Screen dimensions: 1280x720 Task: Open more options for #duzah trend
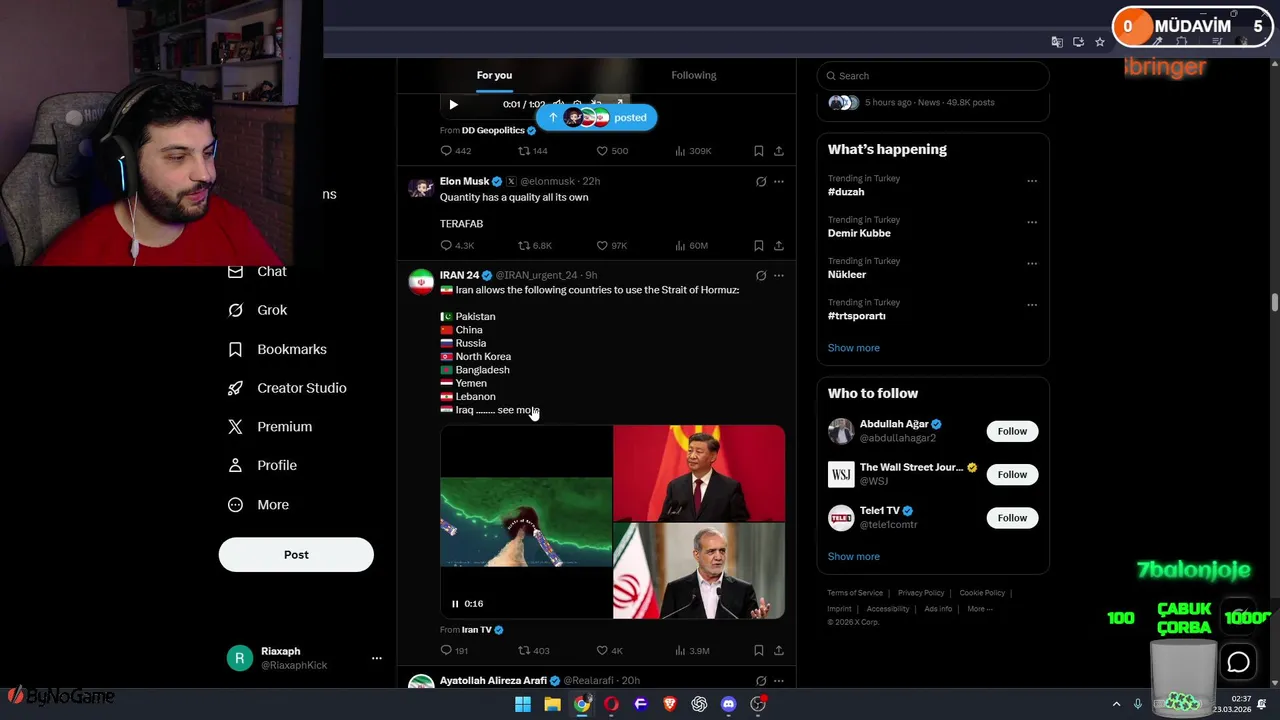pyautogui.click(x=1032, y=181)
